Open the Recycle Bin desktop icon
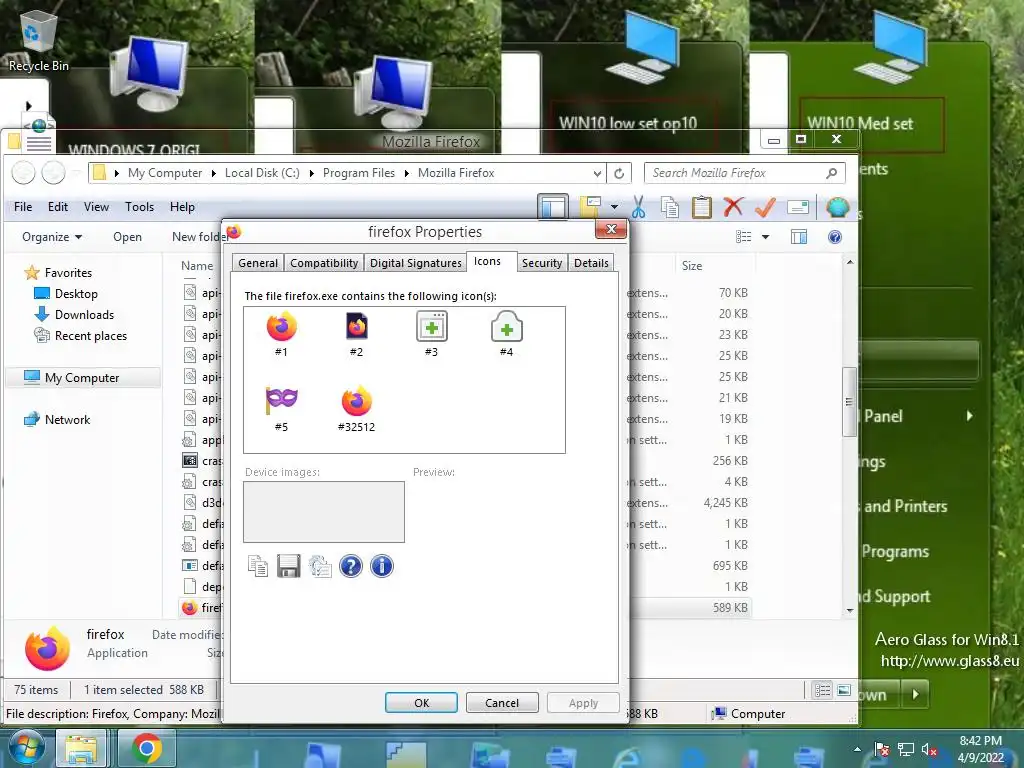Viewport: 1024px width, 768px height. pos(38,40)
